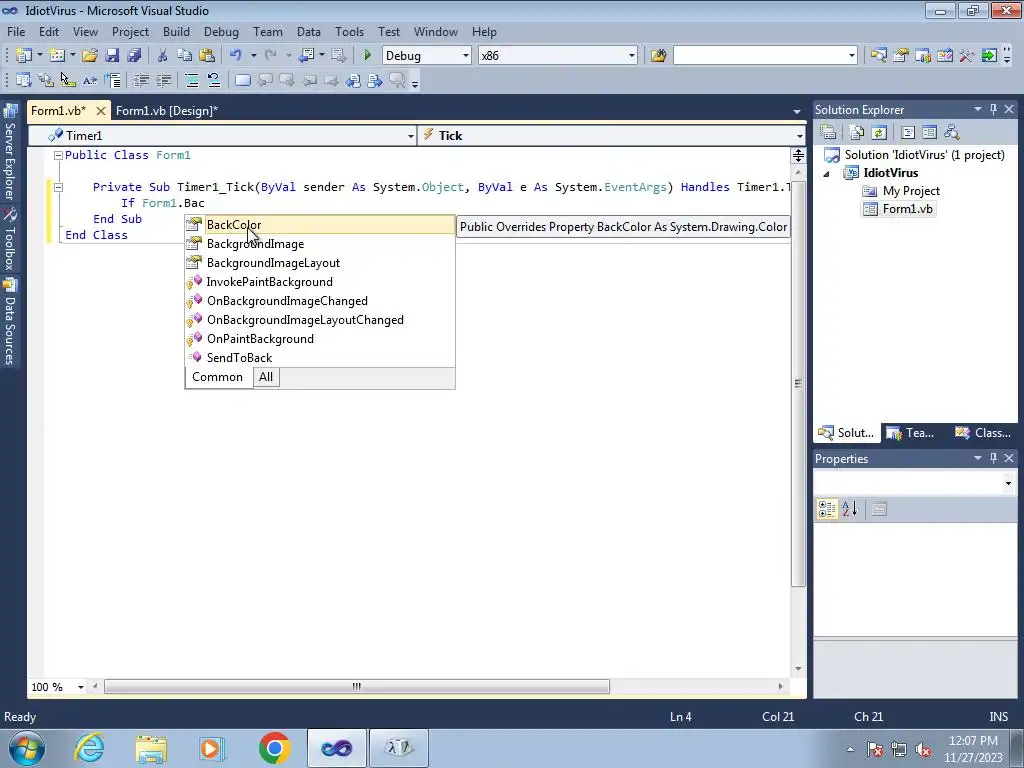Paste from clipboard using the toolbar icon
The image size is (1024, 768).
tap(207, 56)
